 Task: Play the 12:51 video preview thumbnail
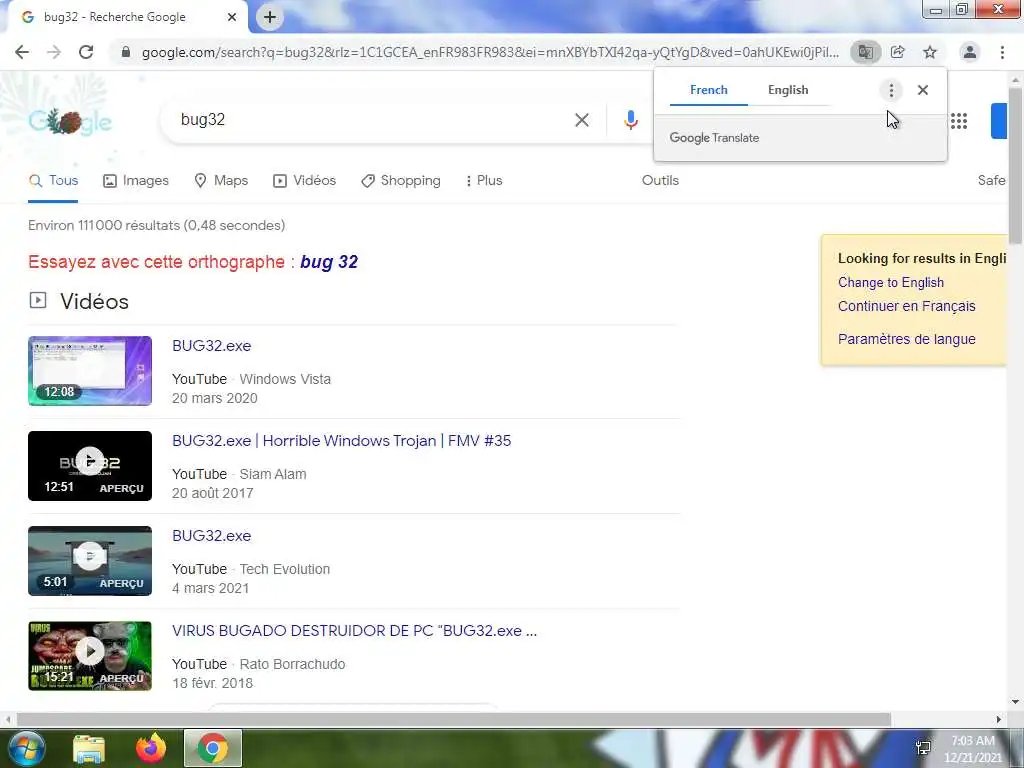[90, 466]
